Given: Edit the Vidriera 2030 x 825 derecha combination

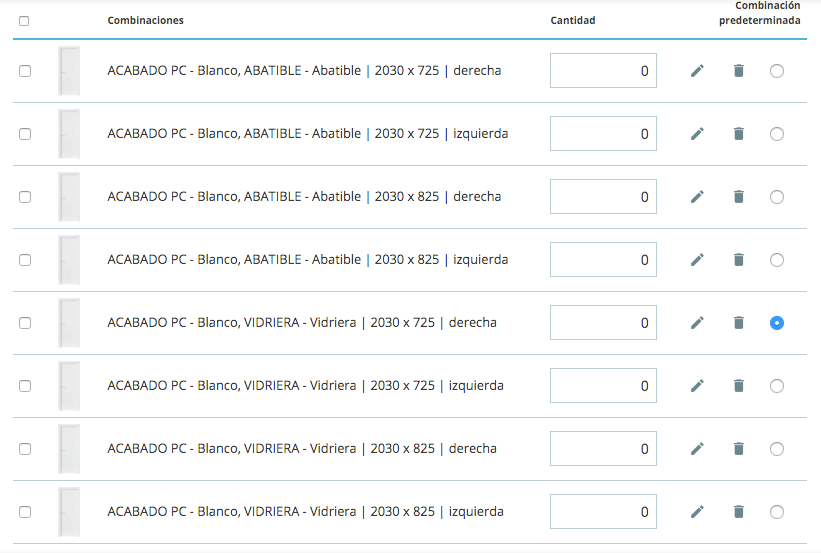Looking at the screenshot, I should coord(697,449).
